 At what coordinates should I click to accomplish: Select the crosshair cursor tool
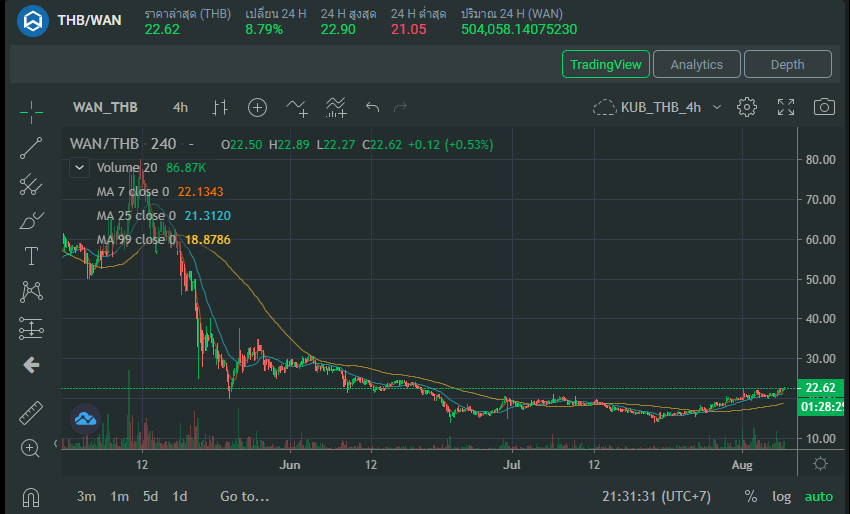[31, 112]
